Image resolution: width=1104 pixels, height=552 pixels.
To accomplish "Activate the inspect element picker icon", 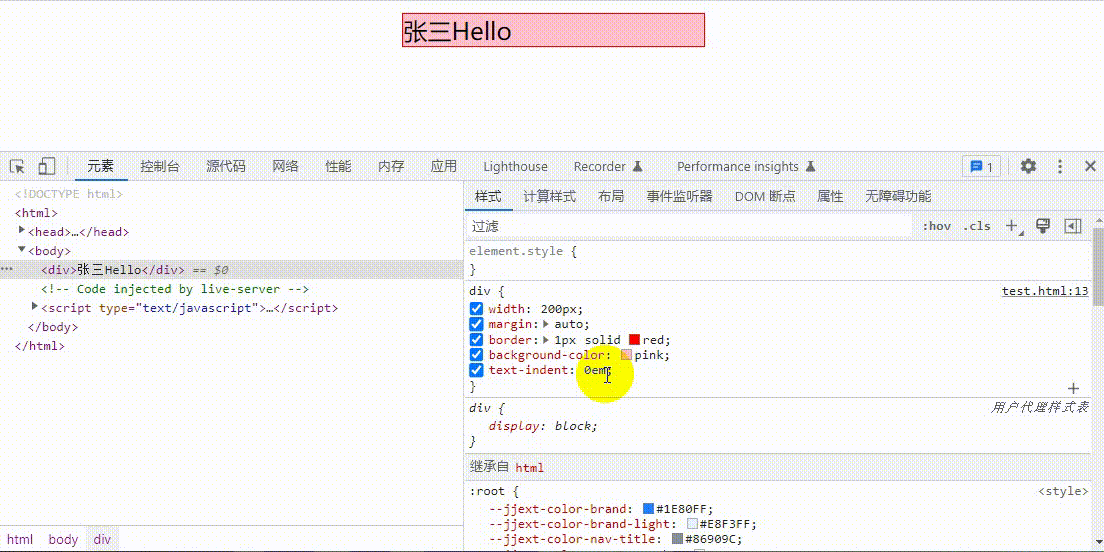I will 18,167.
